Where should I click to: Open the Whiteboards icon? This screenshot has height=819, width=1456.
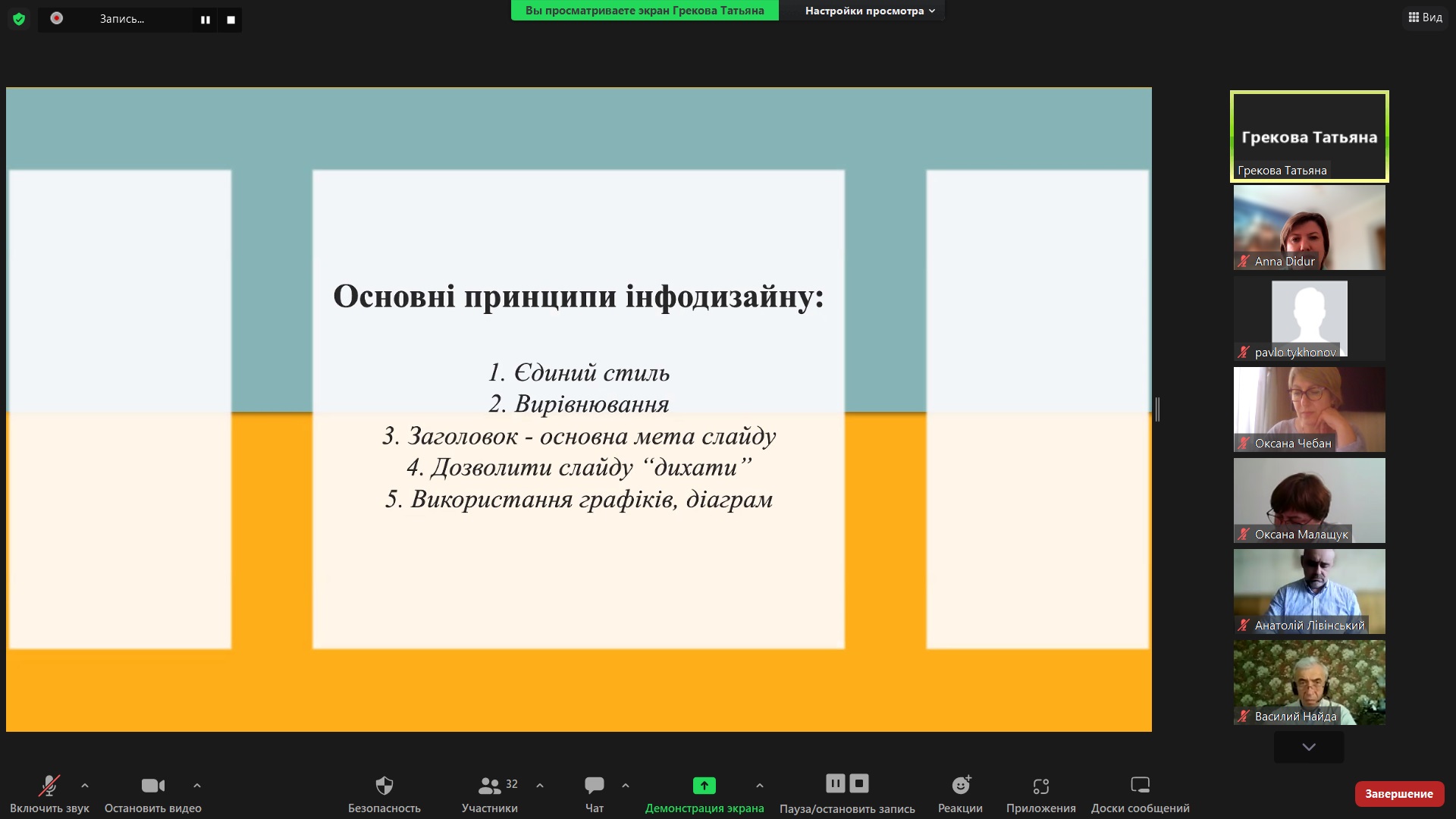[1140, 786]
